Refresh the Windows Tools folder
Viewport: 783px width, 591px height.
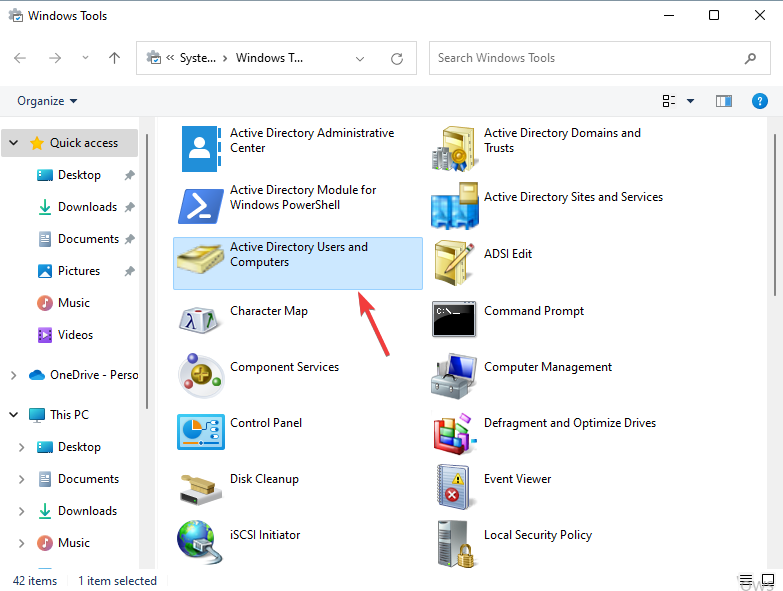coord(397,58)
